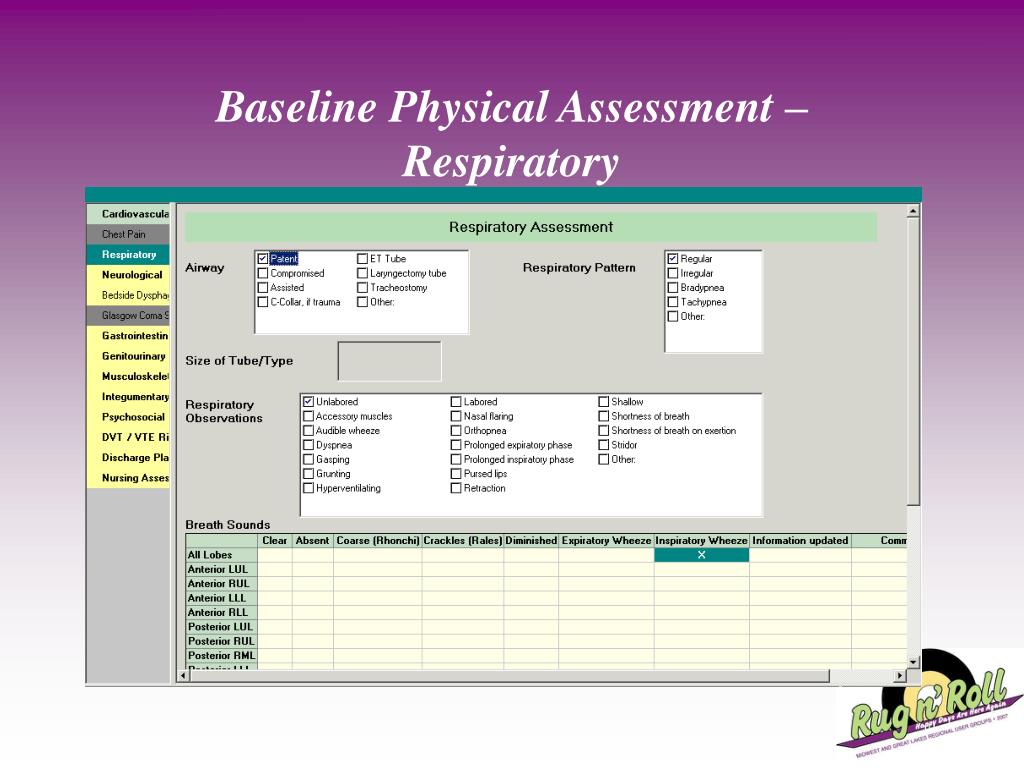The image size is (1024, 768).
Task: Check Other under Respiratory Observations
Action: click(603, 459)
